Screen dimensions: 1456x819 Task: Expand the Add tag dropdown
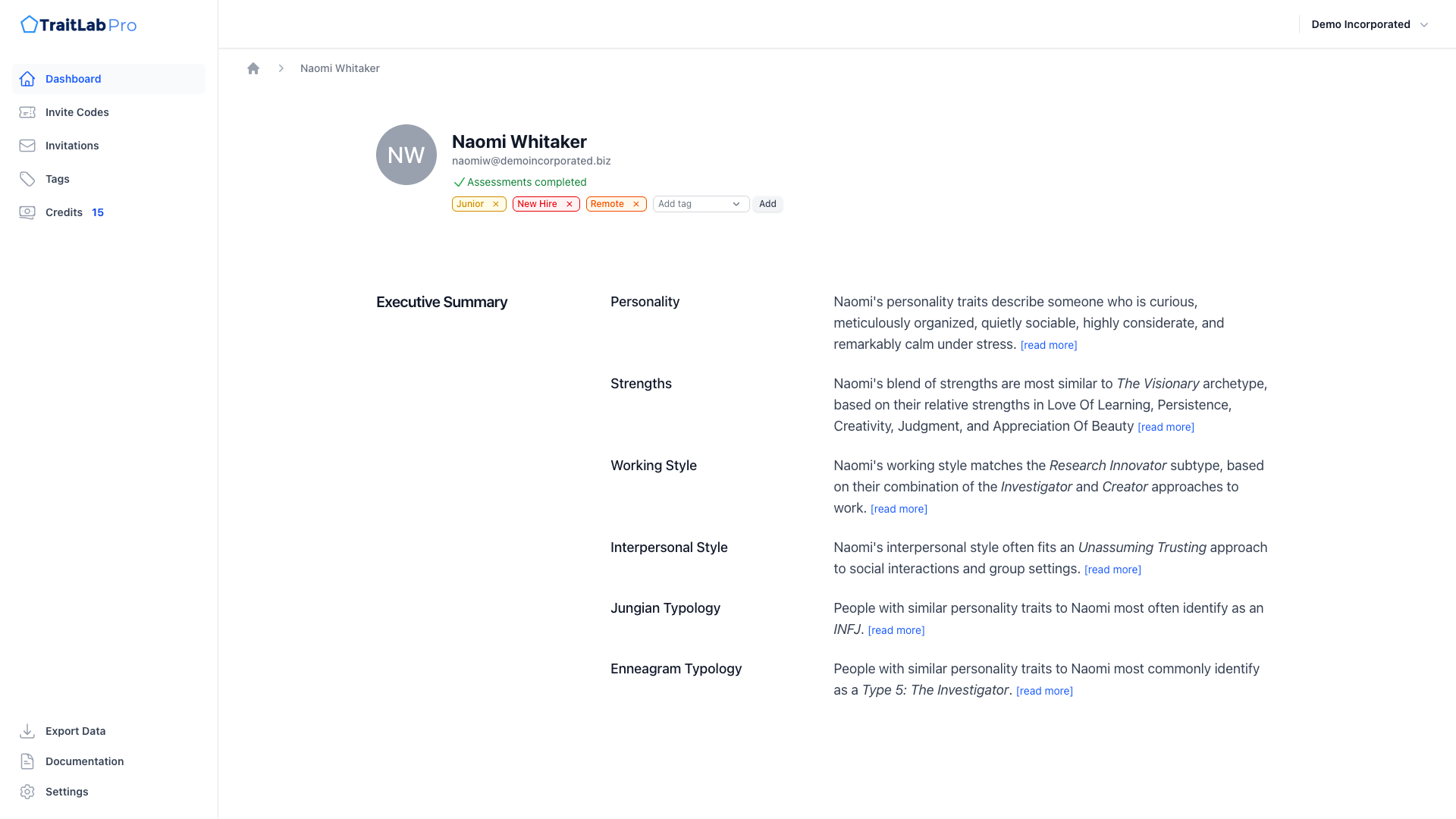[700, 204]
